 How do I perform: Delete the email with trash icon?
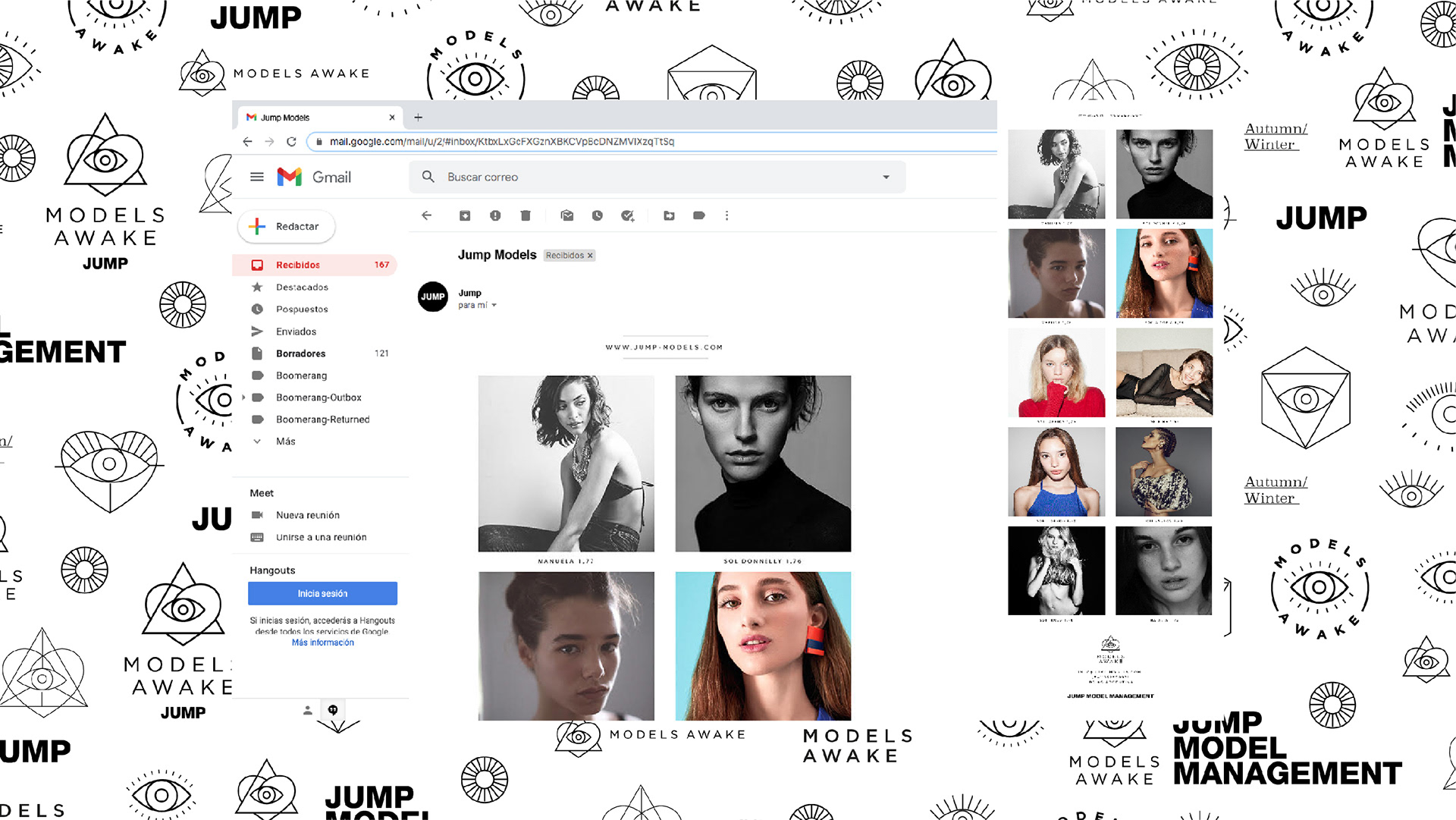[526, 216]
